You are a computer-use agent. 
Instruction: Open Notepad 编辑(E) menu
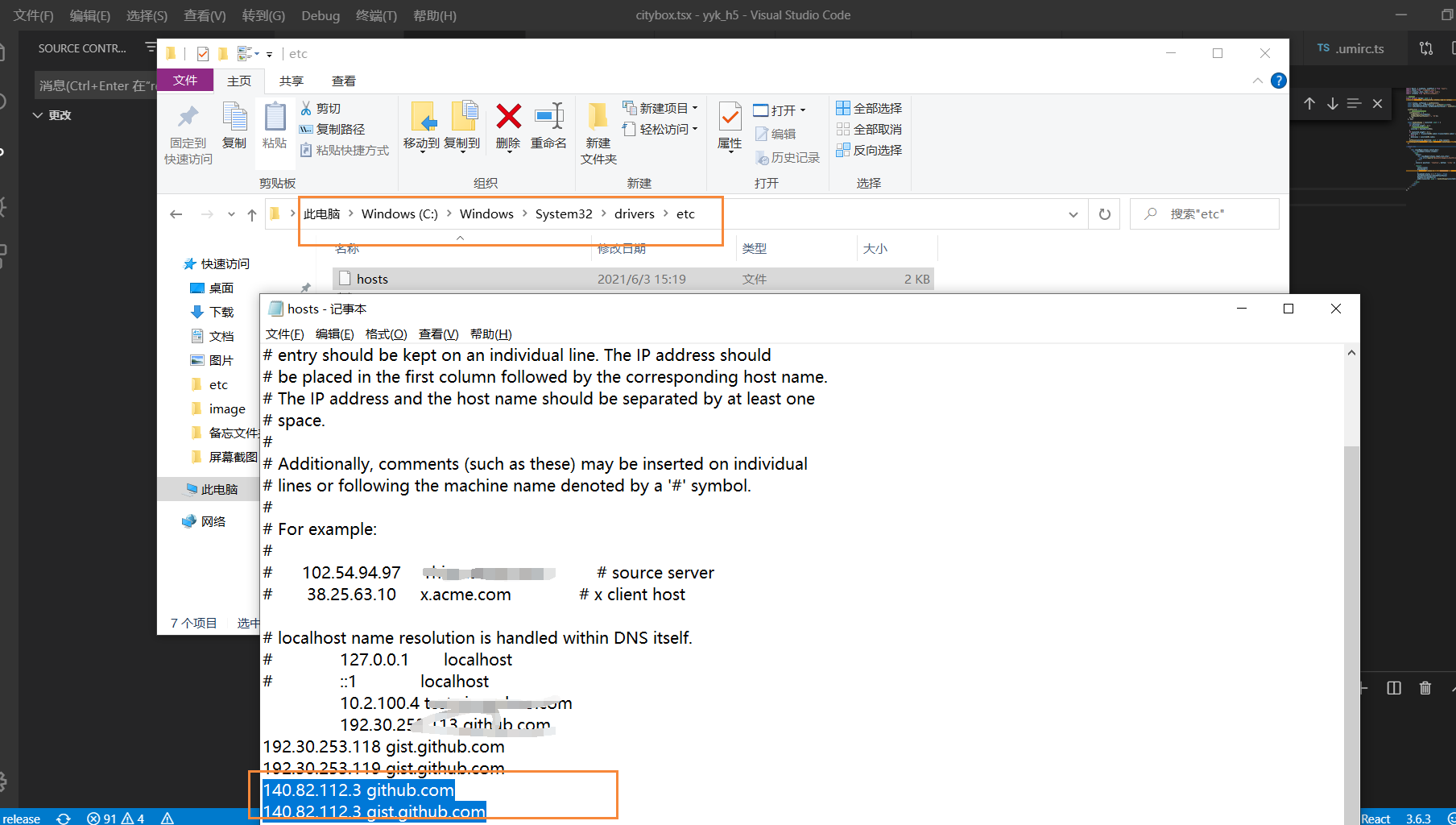(334, 334)
